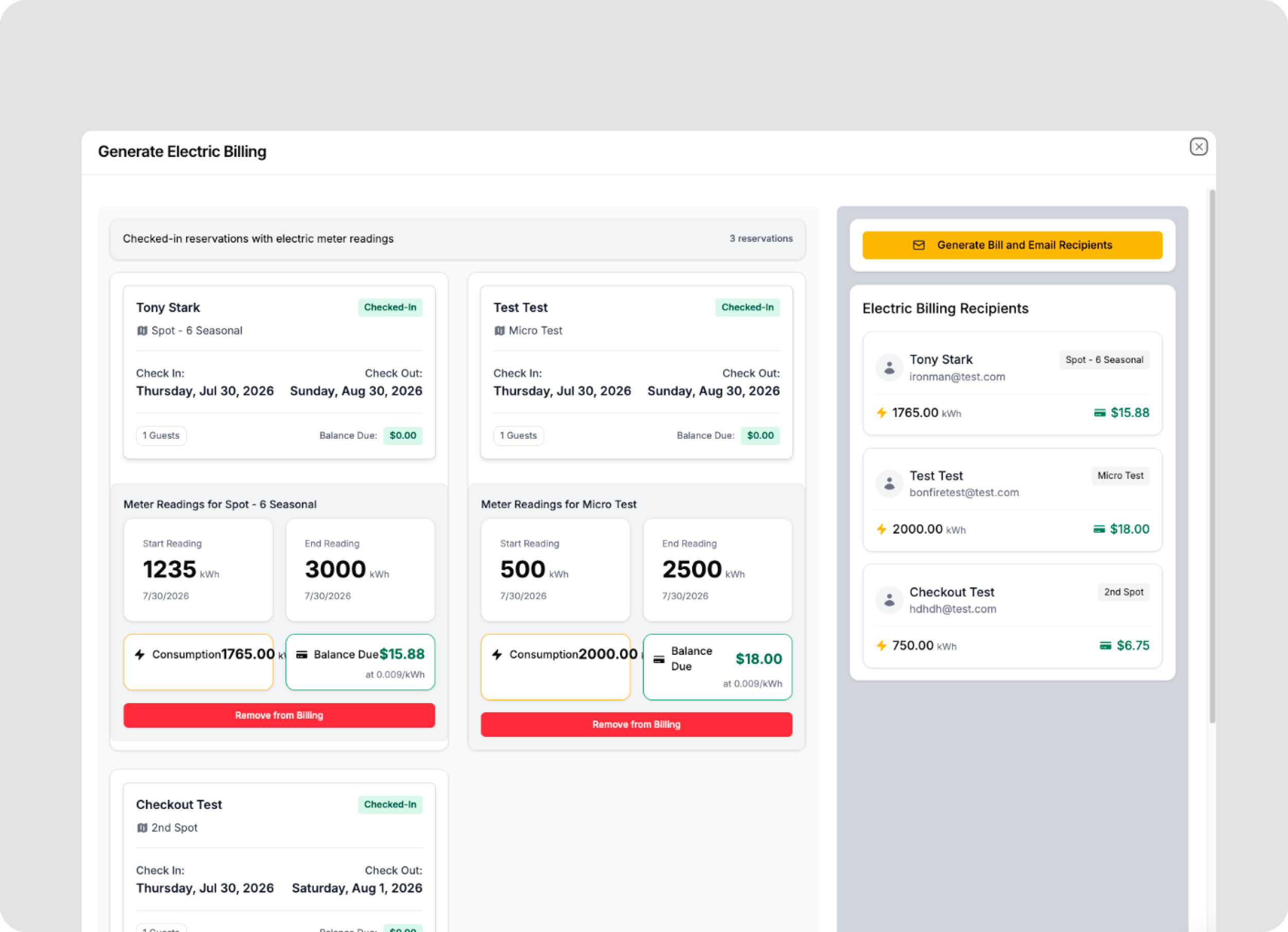Click the card icon in Balance Due $15.88 box
The width and height of the screenshot is (1288, 932).
301,654
